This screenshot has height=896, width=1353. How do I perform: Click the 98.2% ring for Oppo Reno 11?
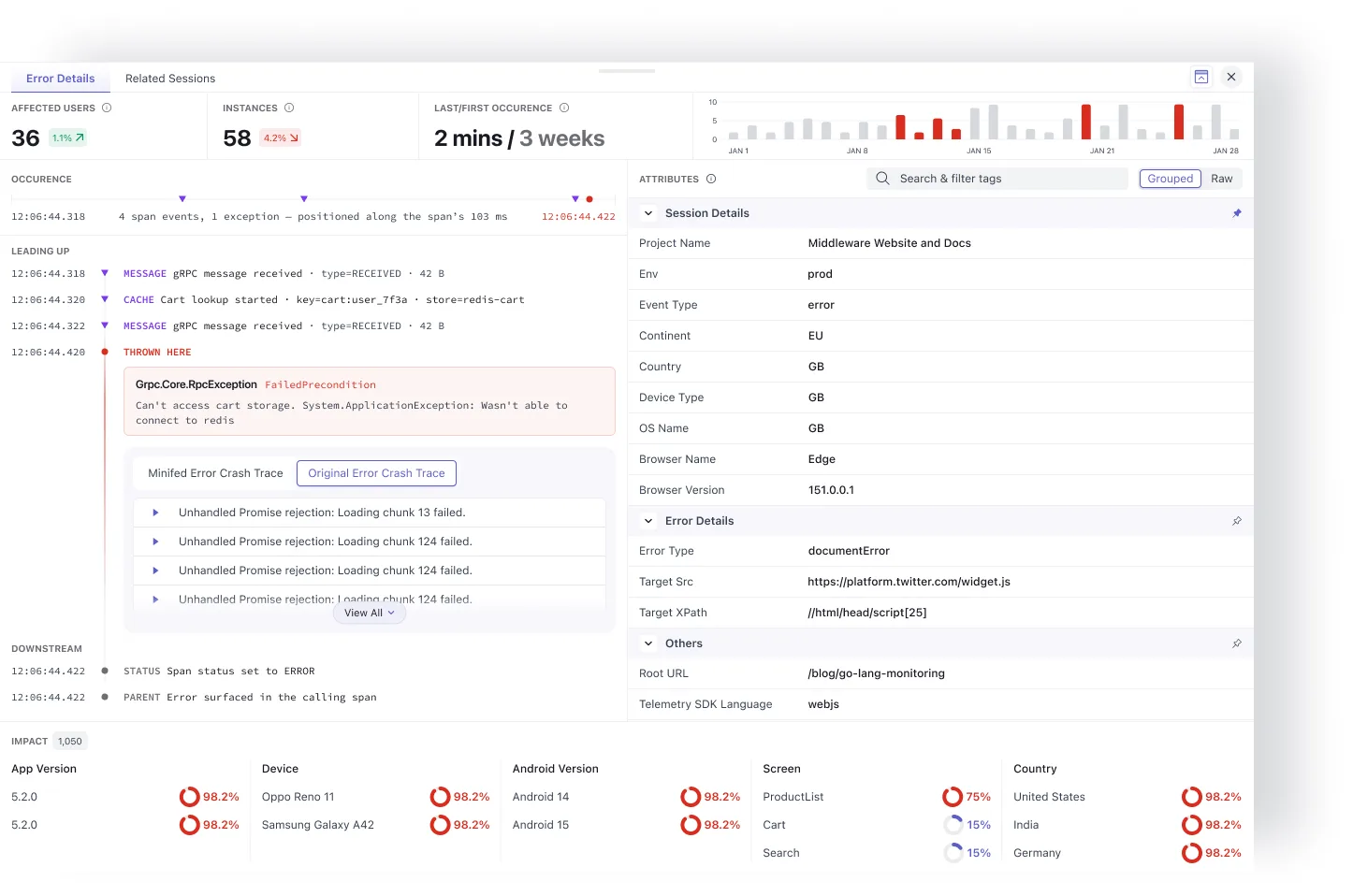coord(440,797)
